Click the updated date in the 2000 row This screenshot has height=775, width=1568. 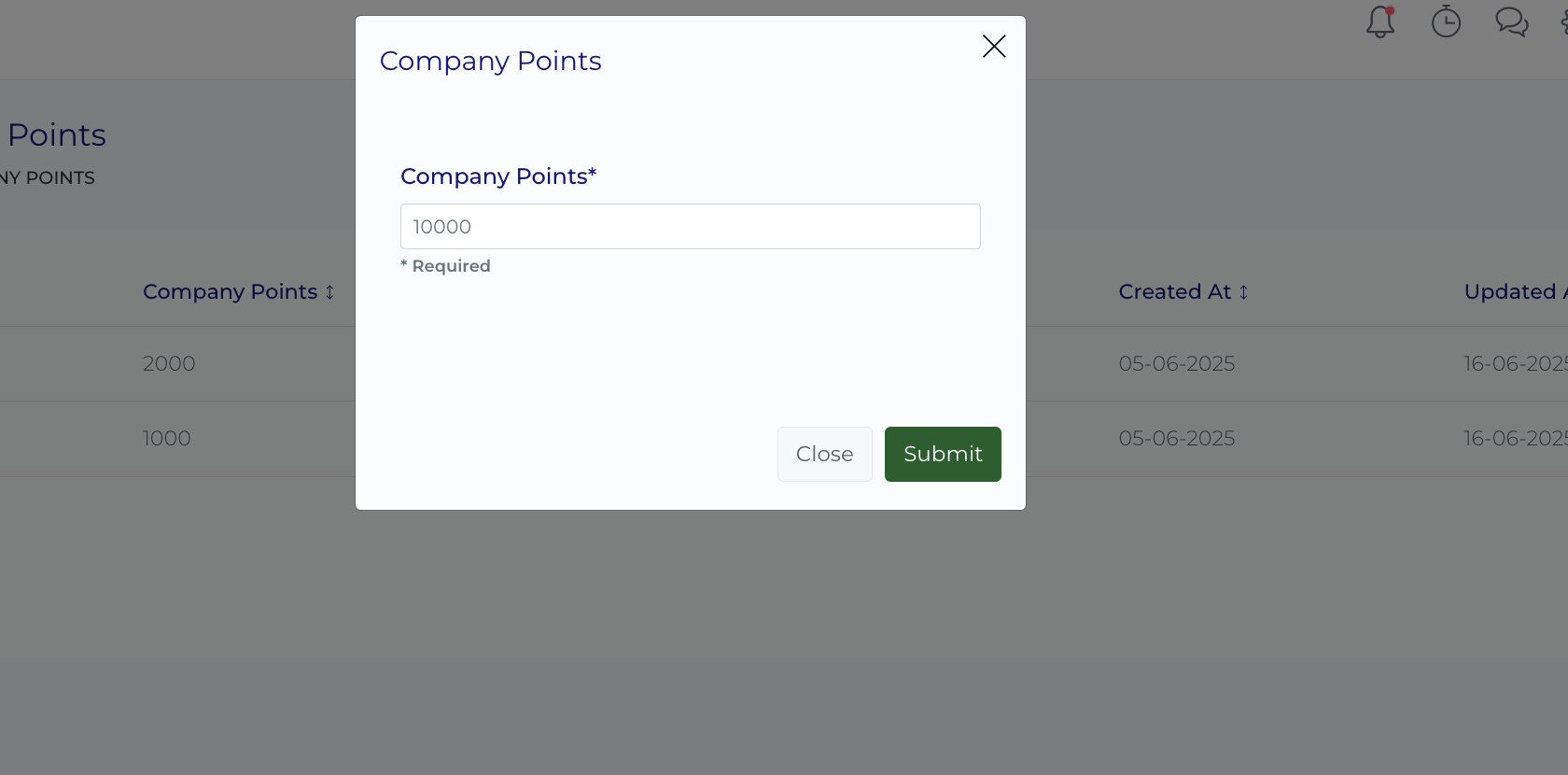point(1514,364)
